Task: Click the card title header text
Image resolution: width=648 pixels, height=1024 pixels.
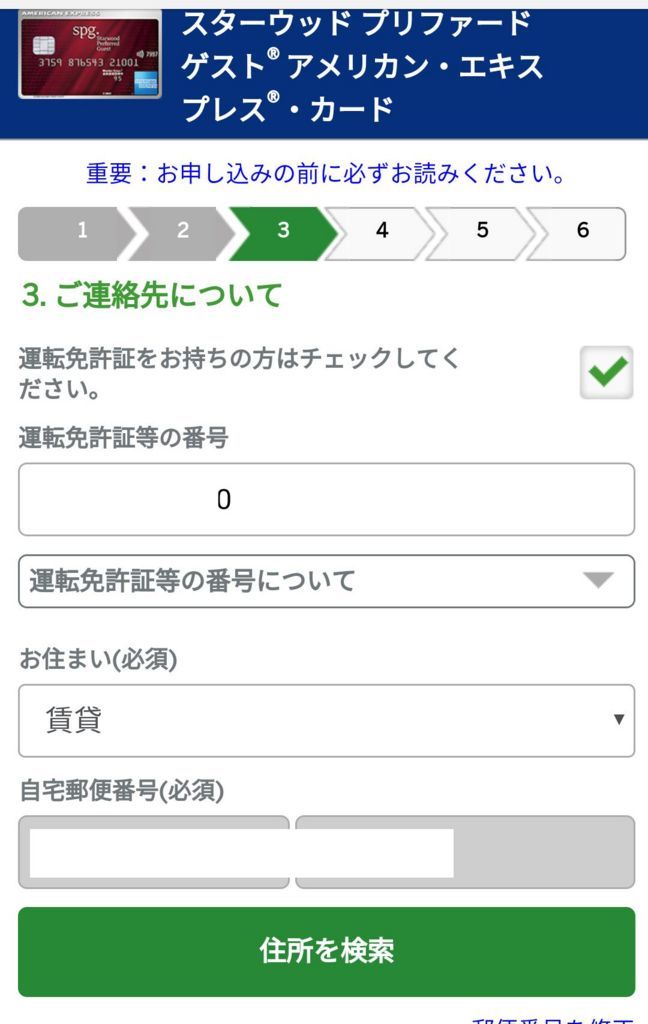Action: click(362, 66)
